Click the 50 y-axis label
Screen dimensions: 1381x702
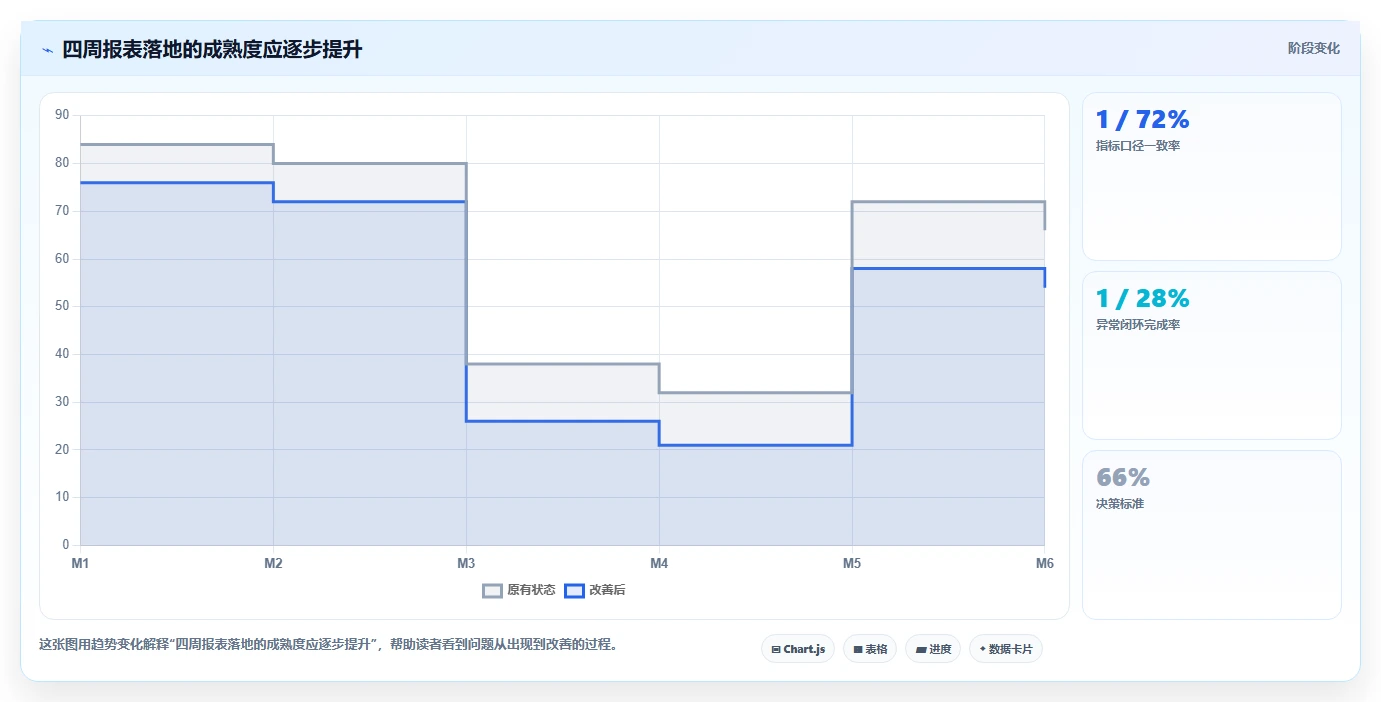(62, 306)
